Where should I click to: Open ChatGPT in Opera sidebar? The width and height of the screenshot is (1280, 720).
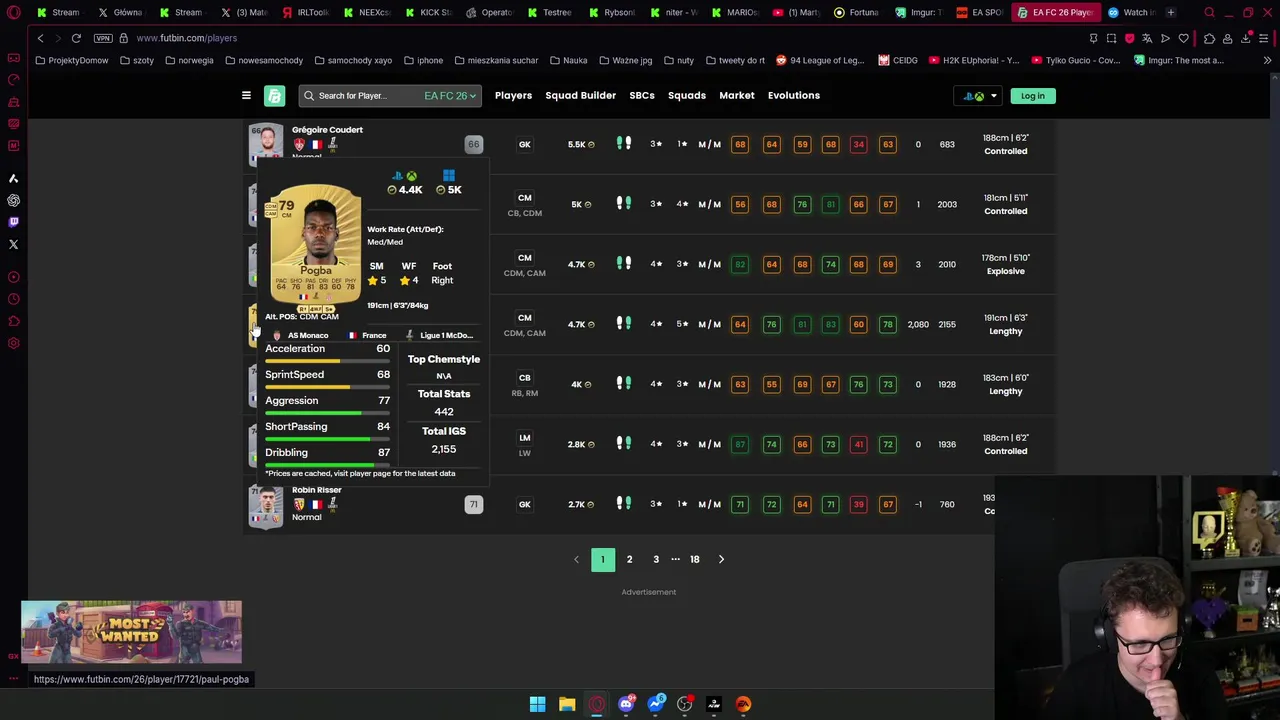(x=13, y=200)
